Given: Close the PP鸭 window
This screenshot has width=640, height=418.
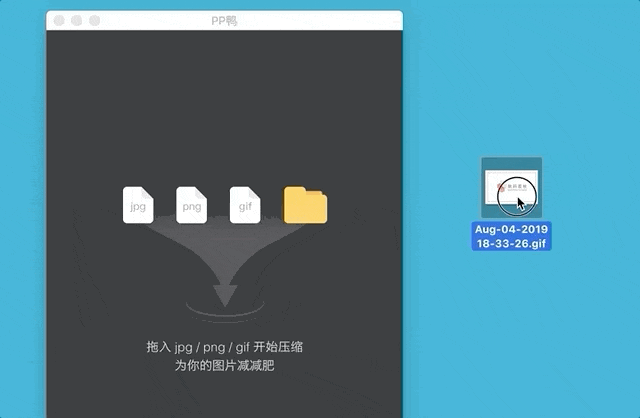Looking at the screenshot, I should [59, 20].
